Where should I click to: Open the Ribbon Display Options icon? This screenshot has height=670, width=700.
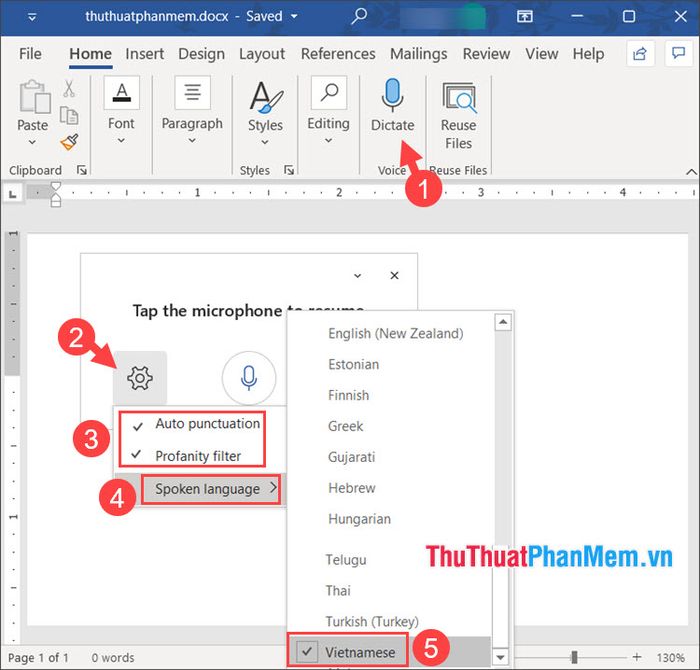tap(525, 17)
